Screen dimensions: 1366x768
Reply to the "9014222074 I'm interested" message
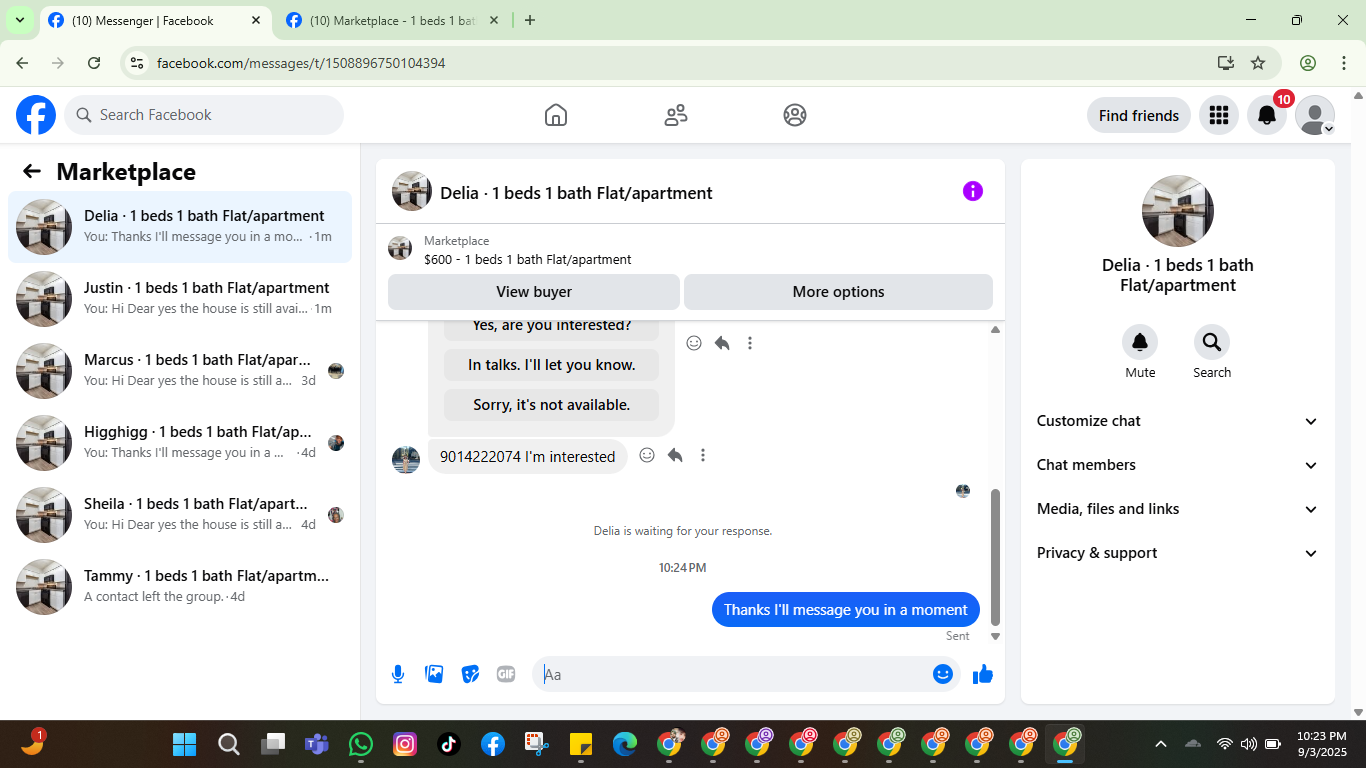pos(675,455)
